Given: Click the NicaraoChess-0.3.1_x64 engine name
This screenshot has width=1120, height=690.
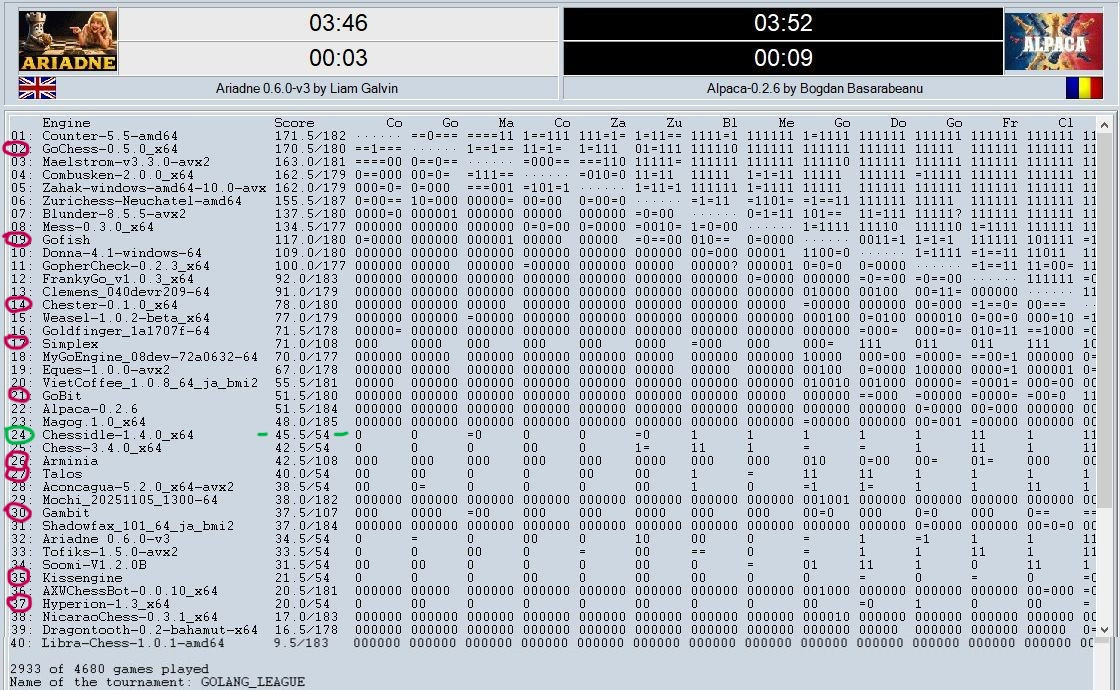Looking at the screenshot, I should (x=130, y=616).
